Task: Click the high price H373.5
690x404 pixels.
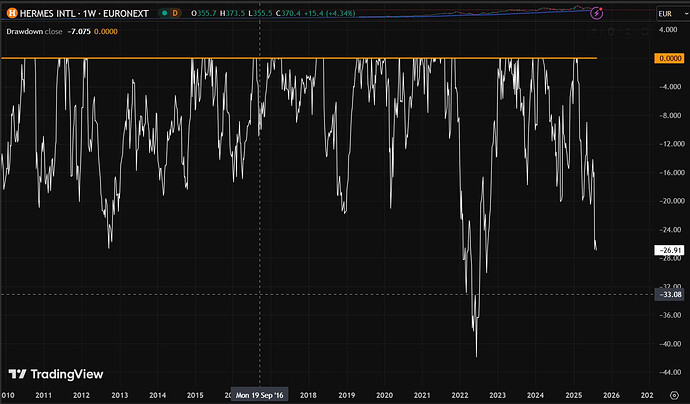Action: (x=232, y=13)
